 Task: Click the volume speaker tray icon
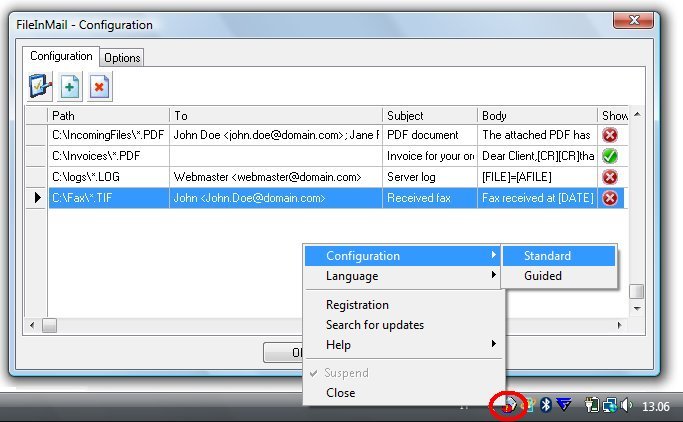coord(626,405)
